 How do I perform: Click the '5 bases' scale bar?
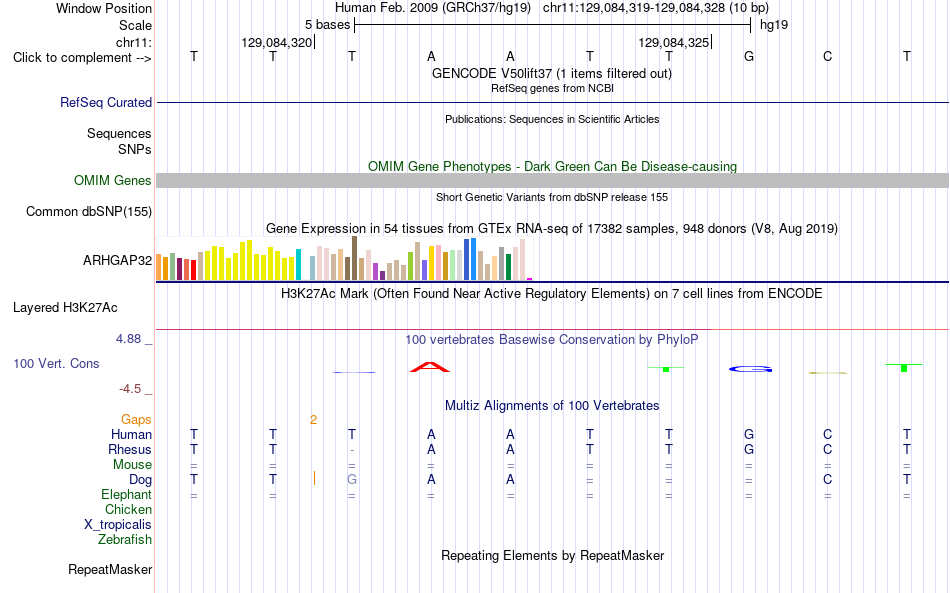click(553, 25)
